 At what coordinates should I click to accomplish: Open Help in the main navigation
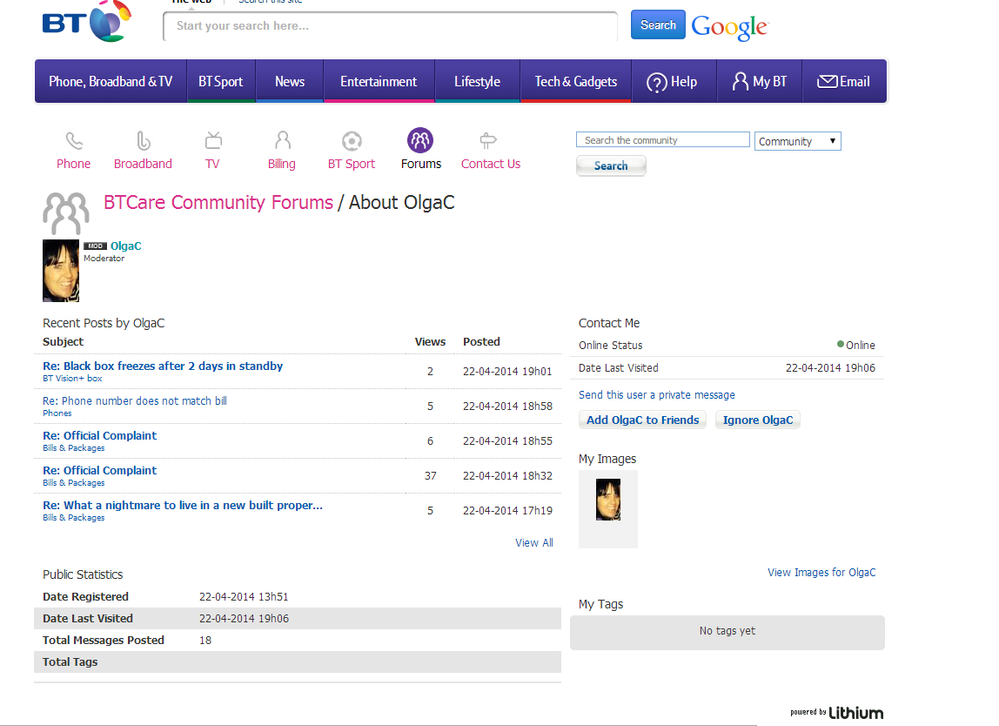click(x=672, y=82)
